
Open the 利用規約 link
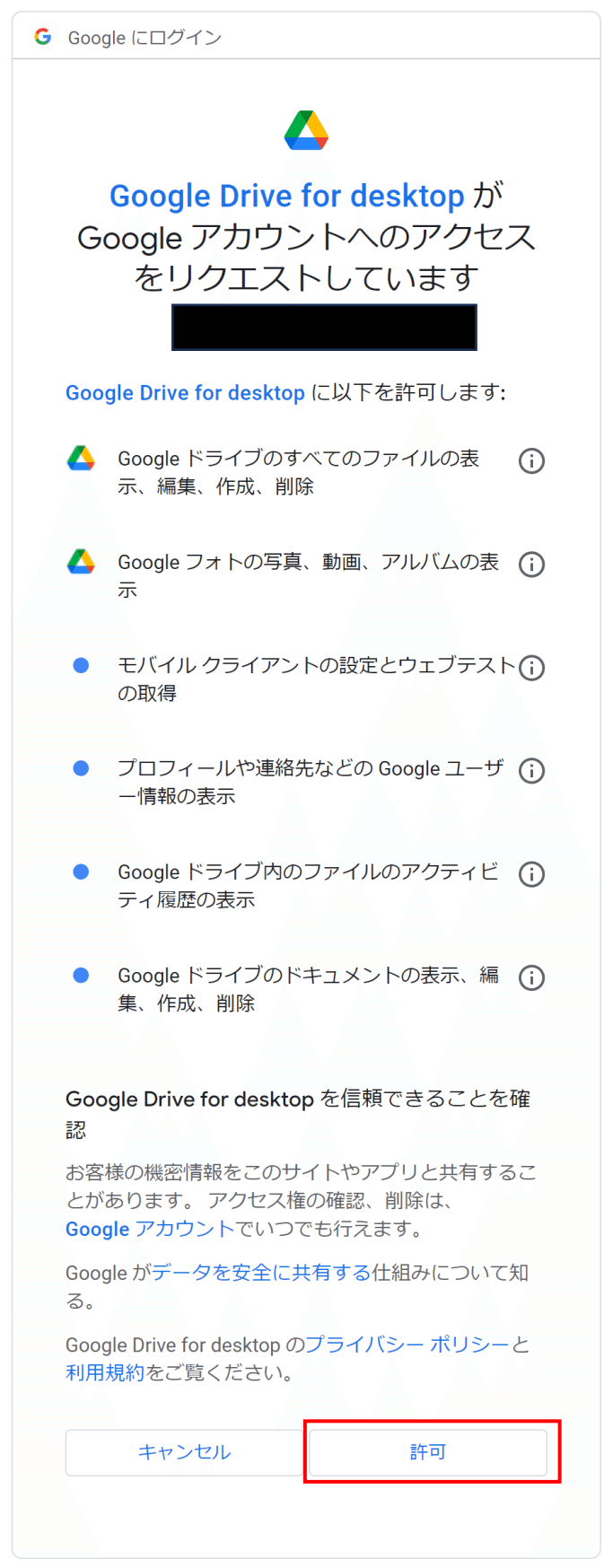[x=105, y=1372]
